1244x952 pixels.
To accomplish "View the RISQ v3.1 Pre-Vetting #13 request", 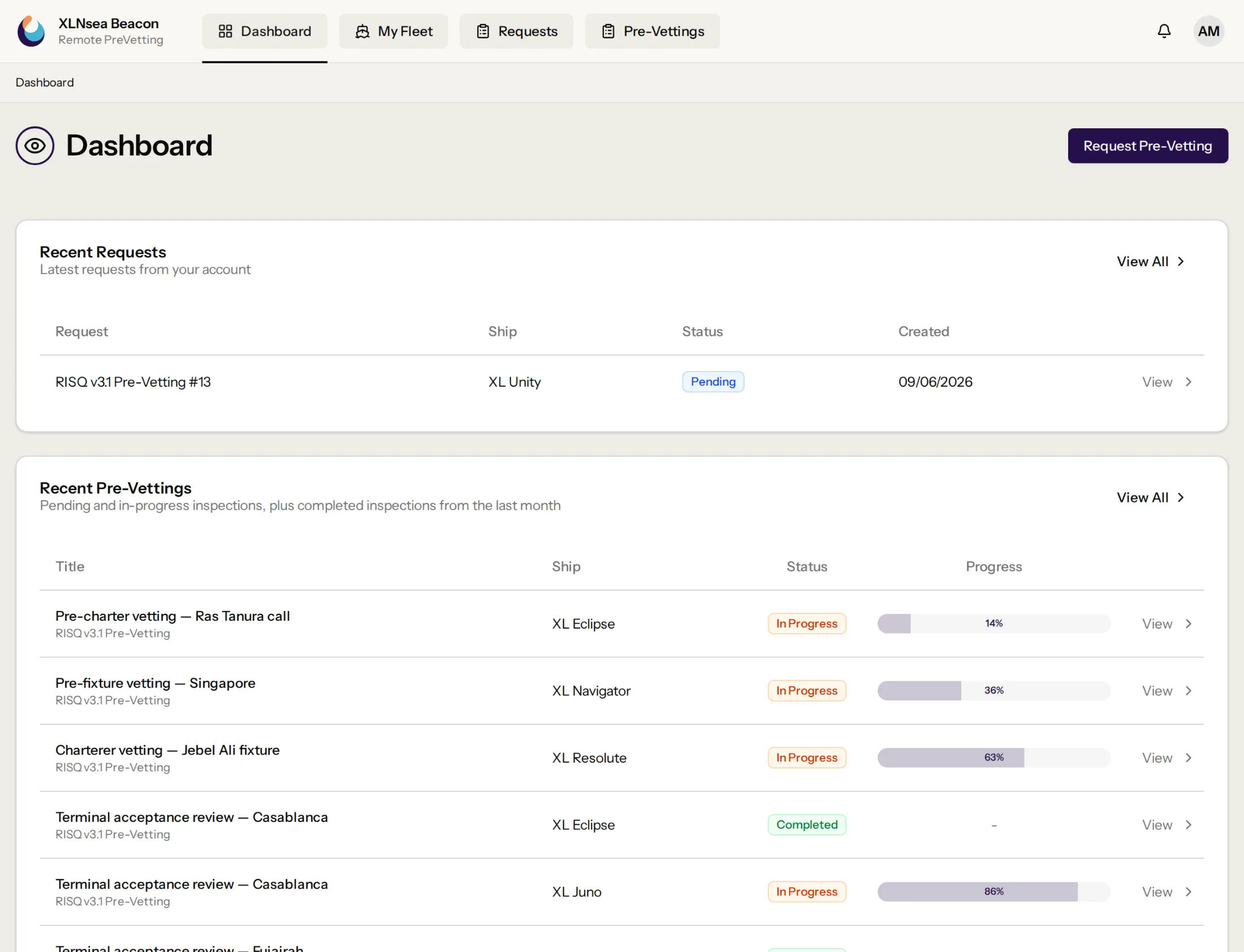I will point(1167,382).
